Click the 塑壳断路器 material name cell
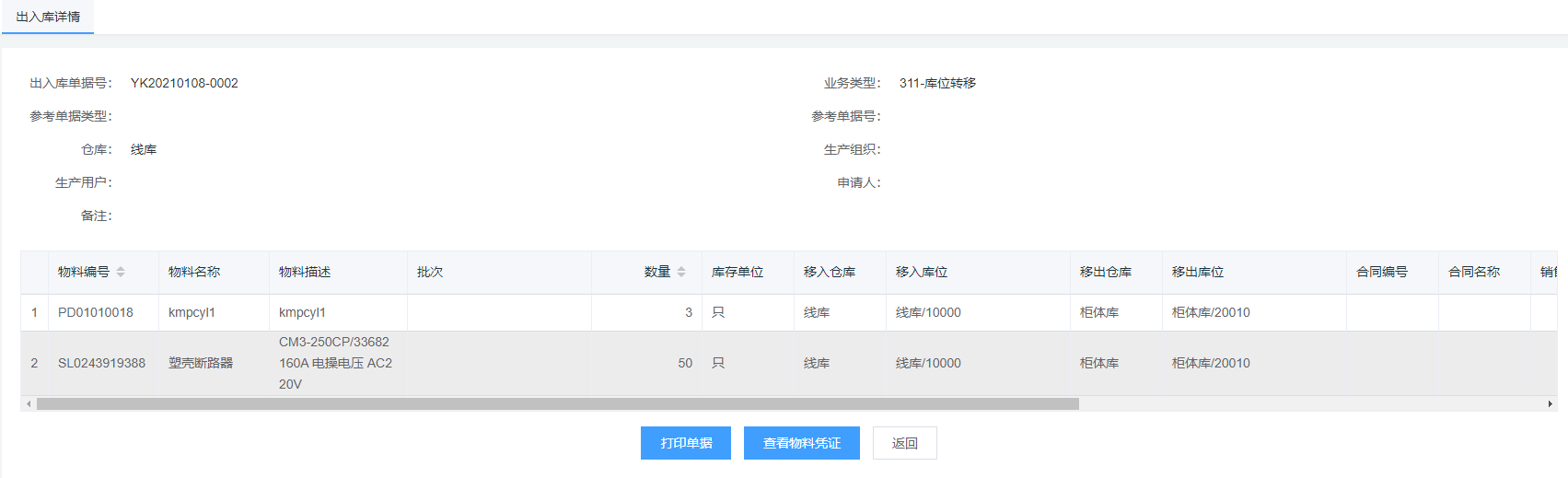Viewport: 1568px width, 478px height. (x=201, y=363)
